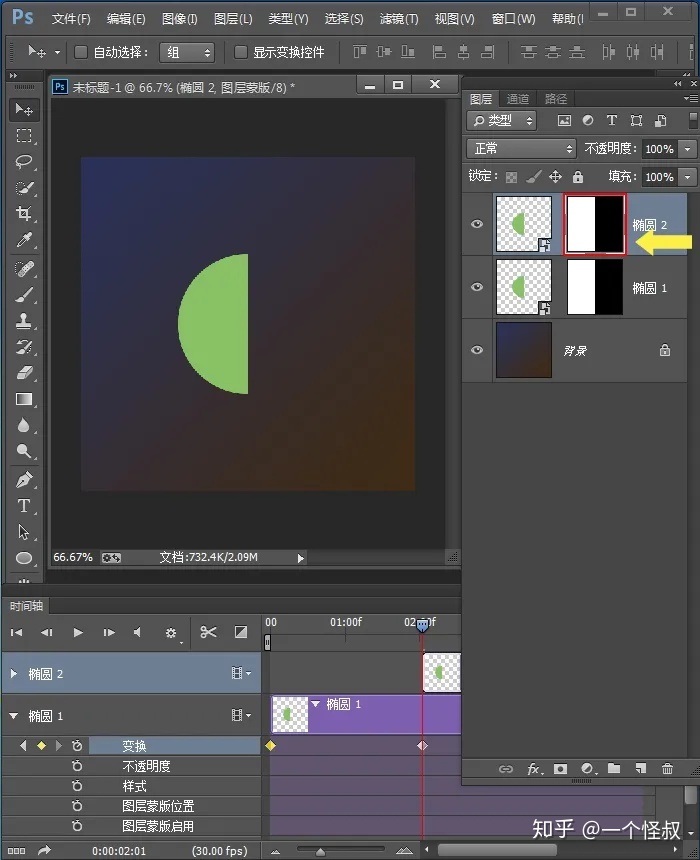Open the 正常 blend mode dropdown
This screenshot has height=860, width=700.
(521, 149)
